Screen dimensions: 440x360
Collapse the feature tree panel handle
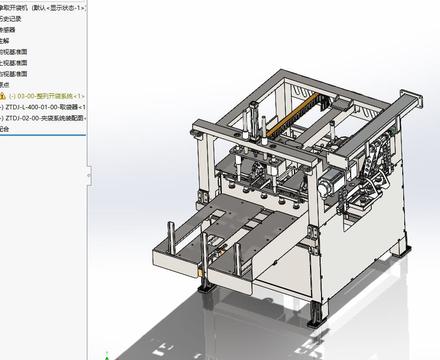click(89, 174)
